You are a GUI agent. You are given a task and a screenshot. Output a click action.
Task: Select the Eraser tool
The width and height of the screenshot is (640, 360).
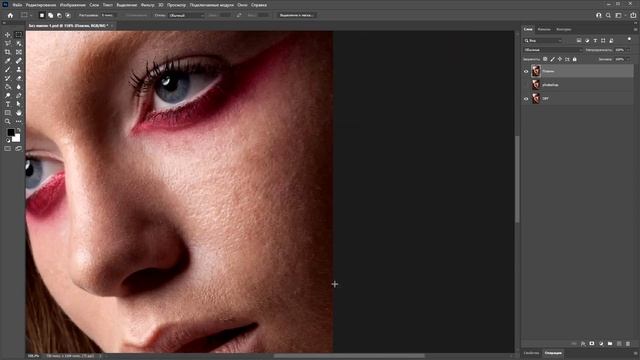19,78
